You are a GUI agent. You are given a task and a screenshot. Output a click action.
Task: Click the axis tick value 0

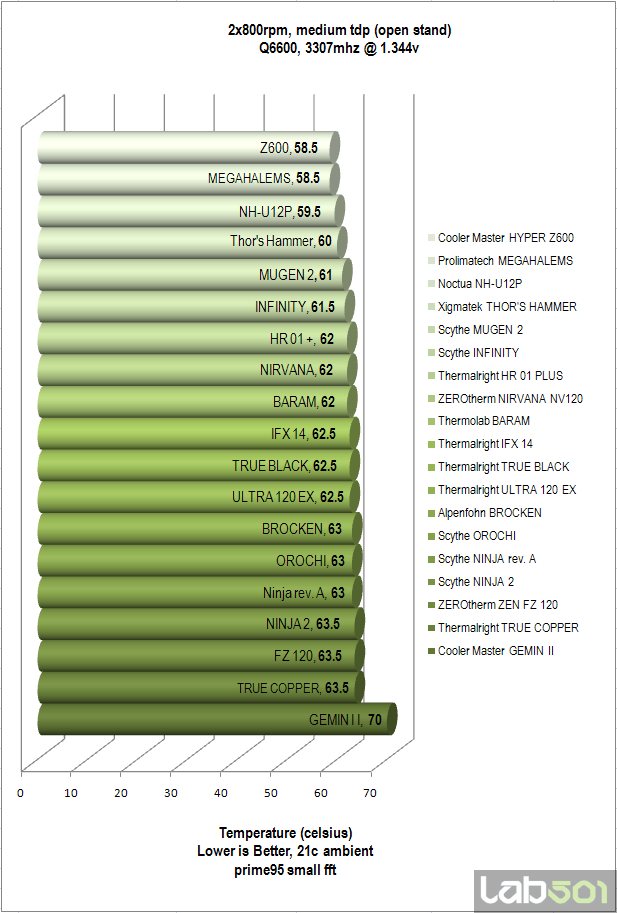coord(20,793)
